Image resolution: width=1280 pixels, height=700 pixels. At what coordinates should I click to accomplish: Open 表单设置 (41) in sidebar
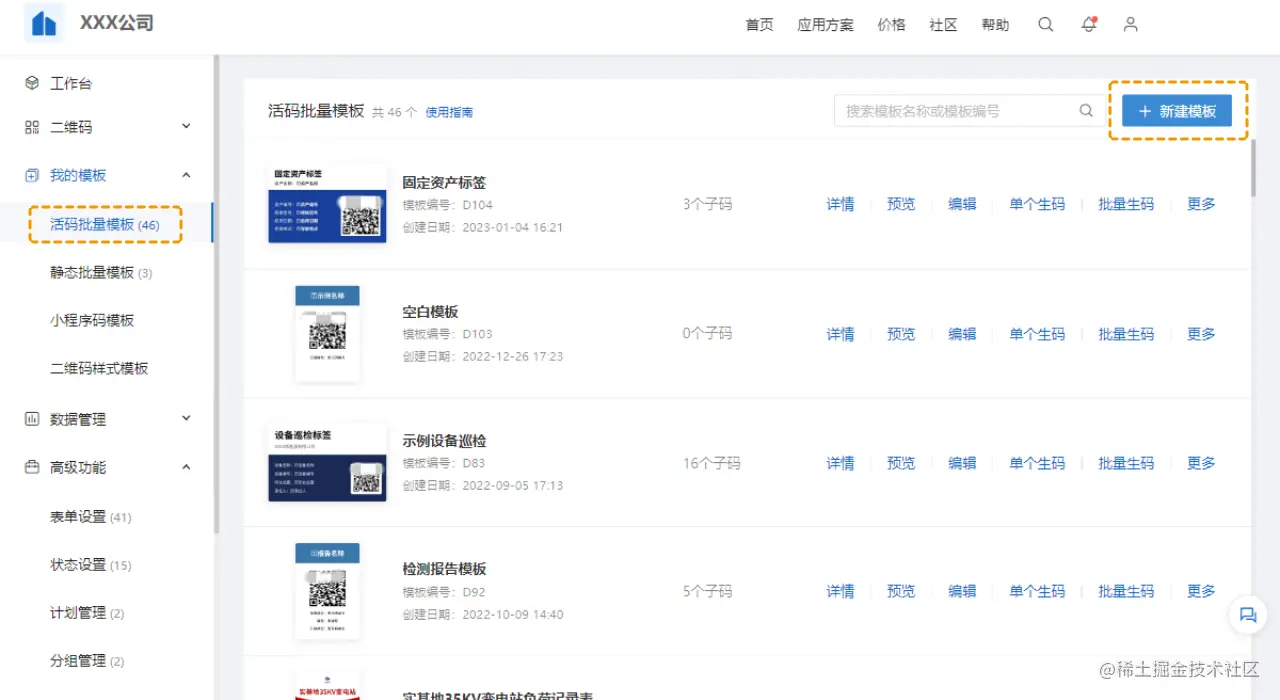pyautogui.click(x=91, y=517)
